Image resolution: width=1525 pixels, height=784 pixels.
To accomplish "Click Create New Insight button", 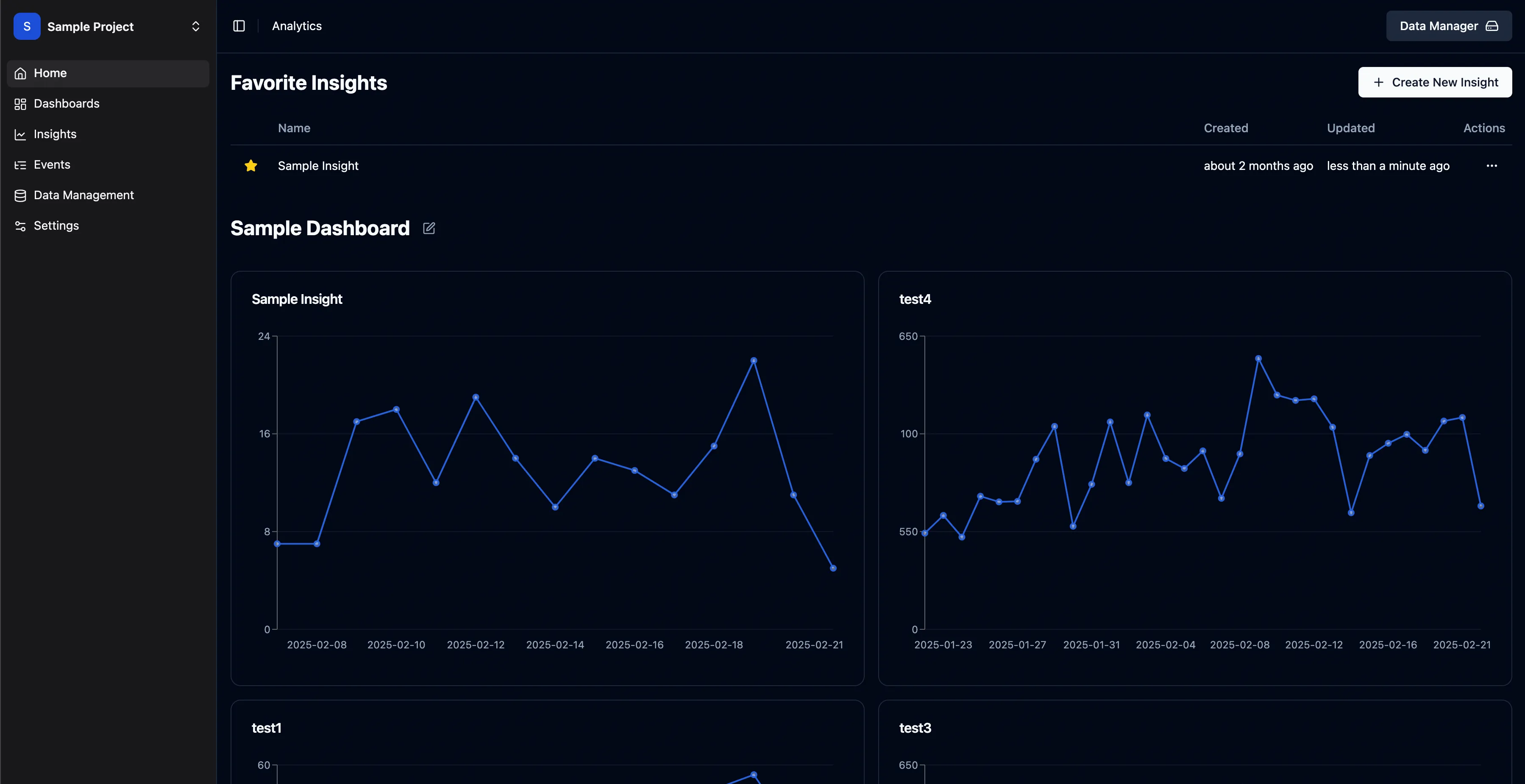I will click(1435, 82).
